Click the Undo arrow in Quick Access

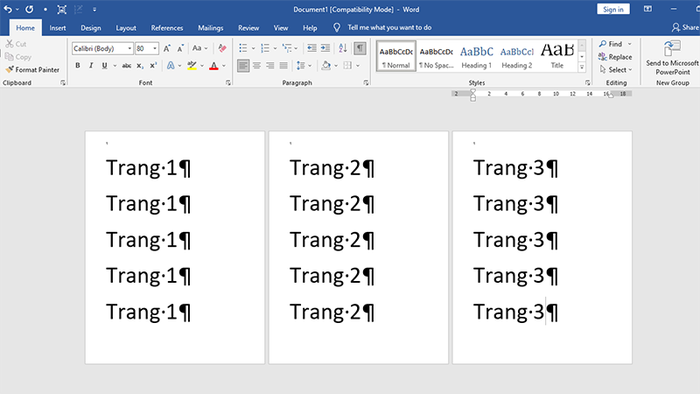pyautogui.click(x=8, y=9)
